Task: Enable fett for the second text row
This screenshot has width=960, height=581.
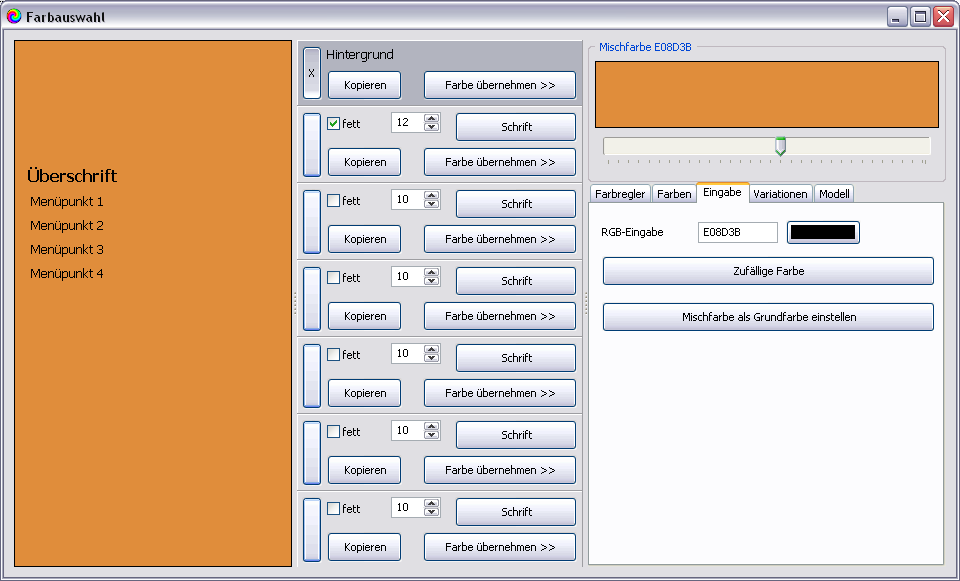Action: coord(334,201)
